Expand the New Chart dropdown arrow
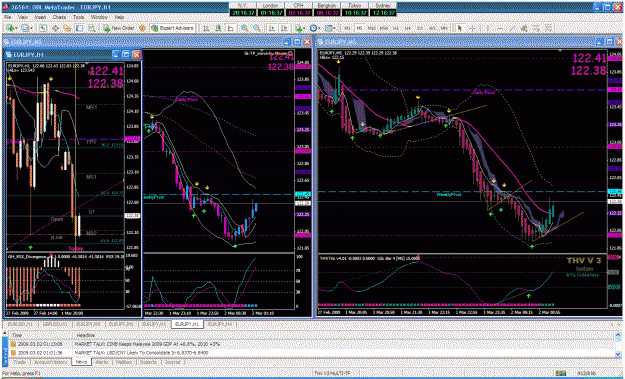This screenshot has width=625, height=379. coord(16,28)
